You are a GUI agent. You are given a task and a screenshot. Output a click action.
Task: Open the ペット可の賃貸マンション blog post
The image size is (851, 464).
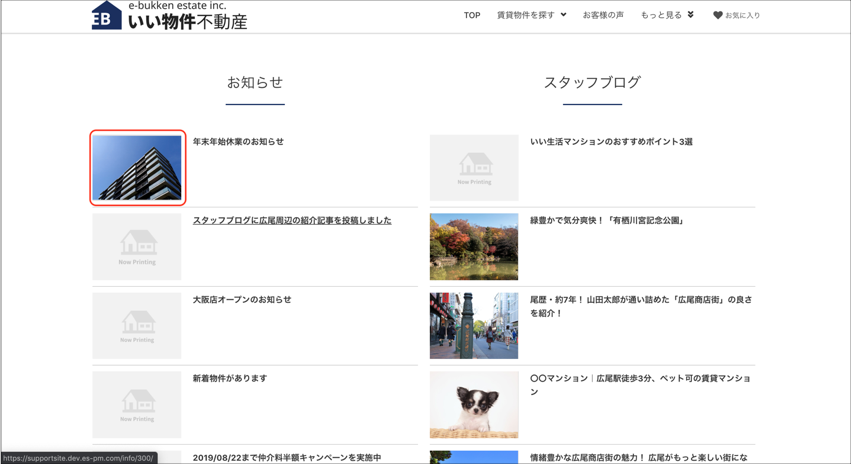coord(640,385)
